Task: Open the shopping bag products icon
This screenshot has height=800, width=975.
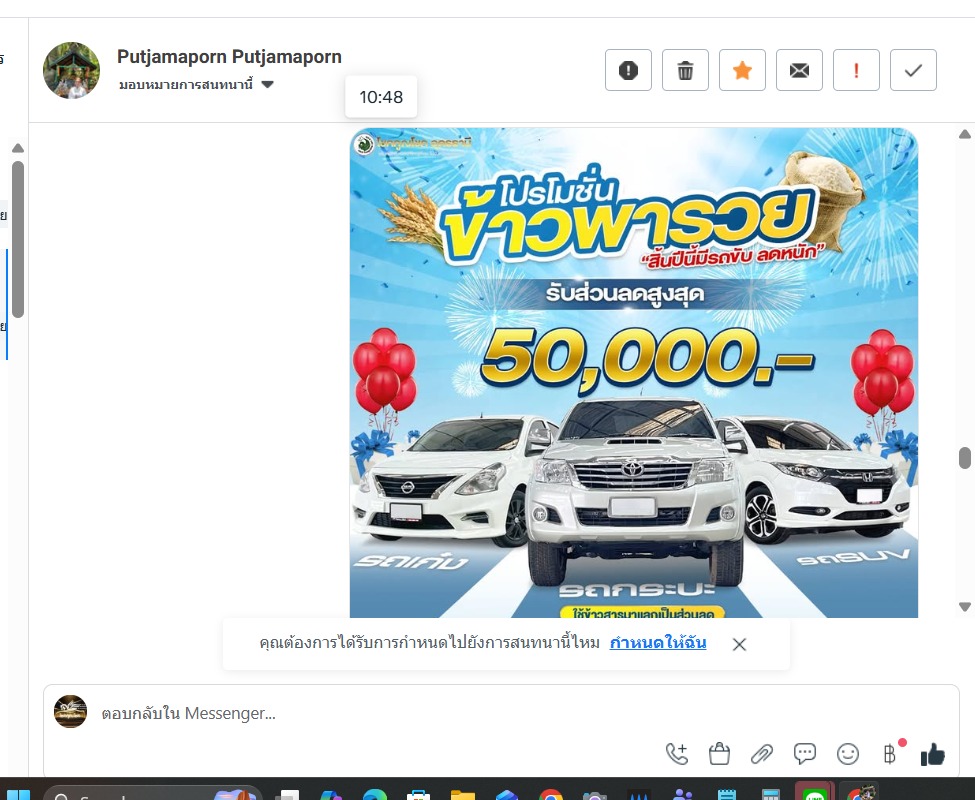Action: 719,754
